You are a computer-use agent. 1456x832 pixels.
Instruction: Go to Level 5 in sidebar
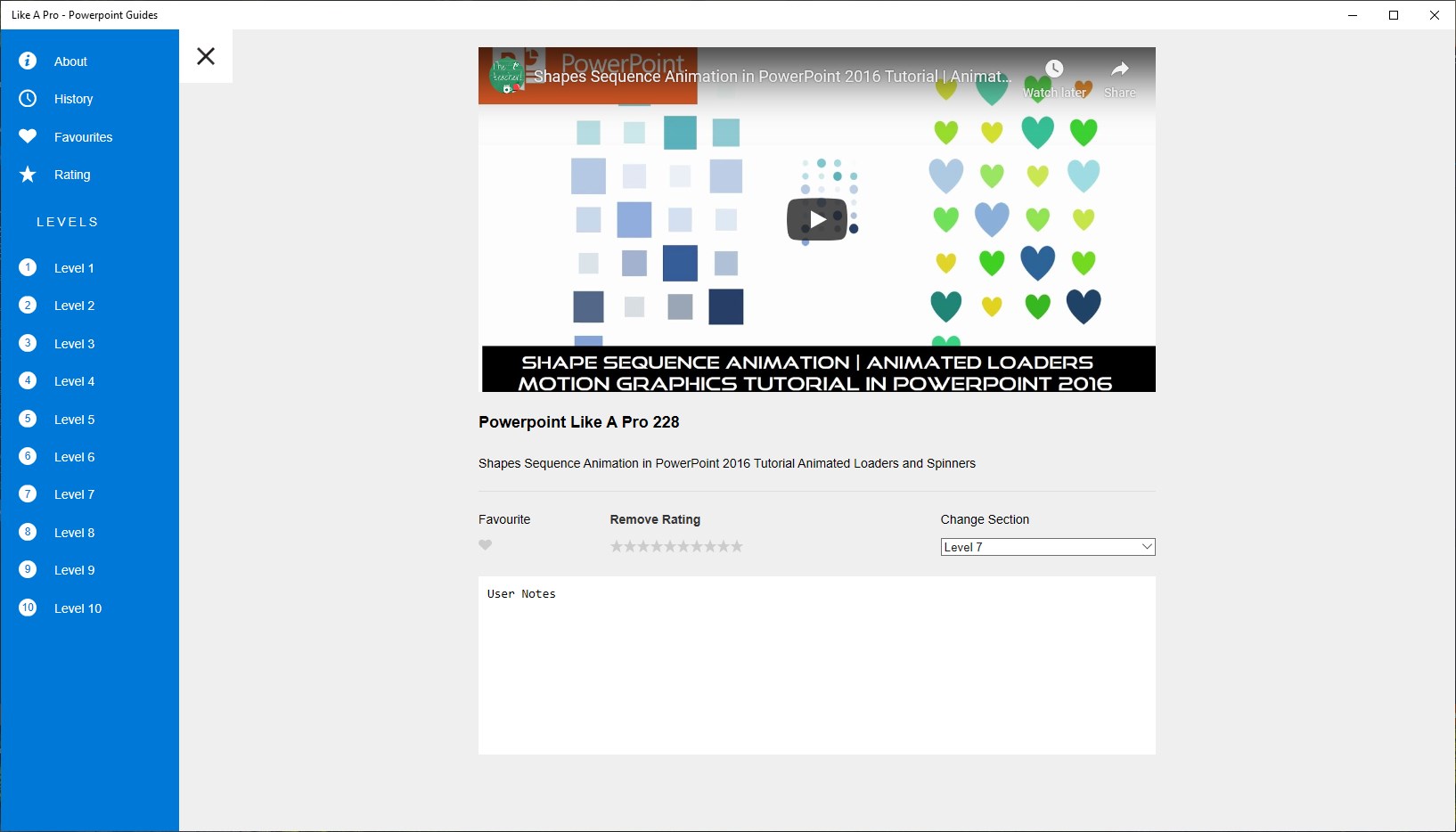tap(89, 420)
